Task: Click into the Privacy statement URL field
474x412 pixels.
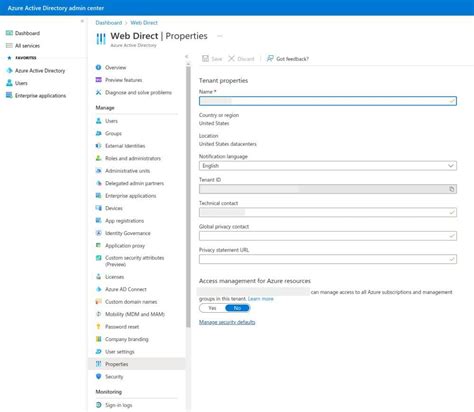Action: tap(328, 259)
